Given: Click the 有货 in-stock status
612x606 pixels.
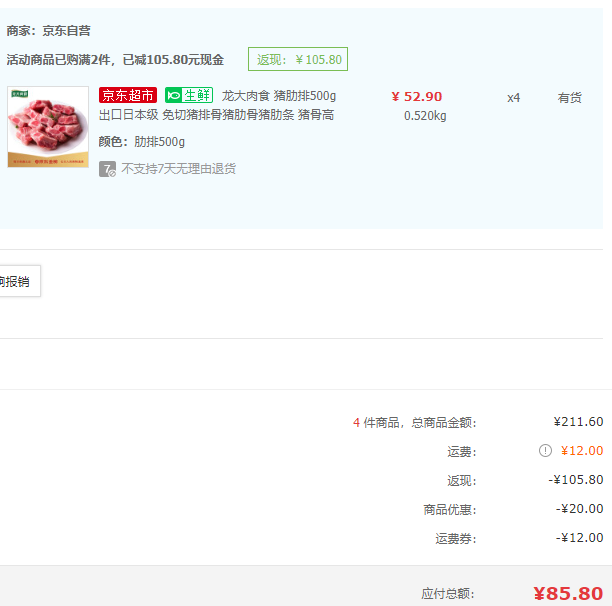Looking at the screenshot, I should point(569,98).
